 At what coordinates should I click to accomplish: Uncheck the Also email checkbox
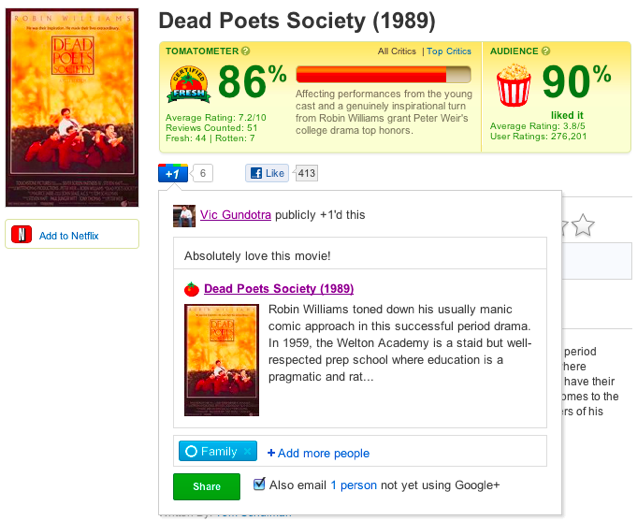click(259, 484)
